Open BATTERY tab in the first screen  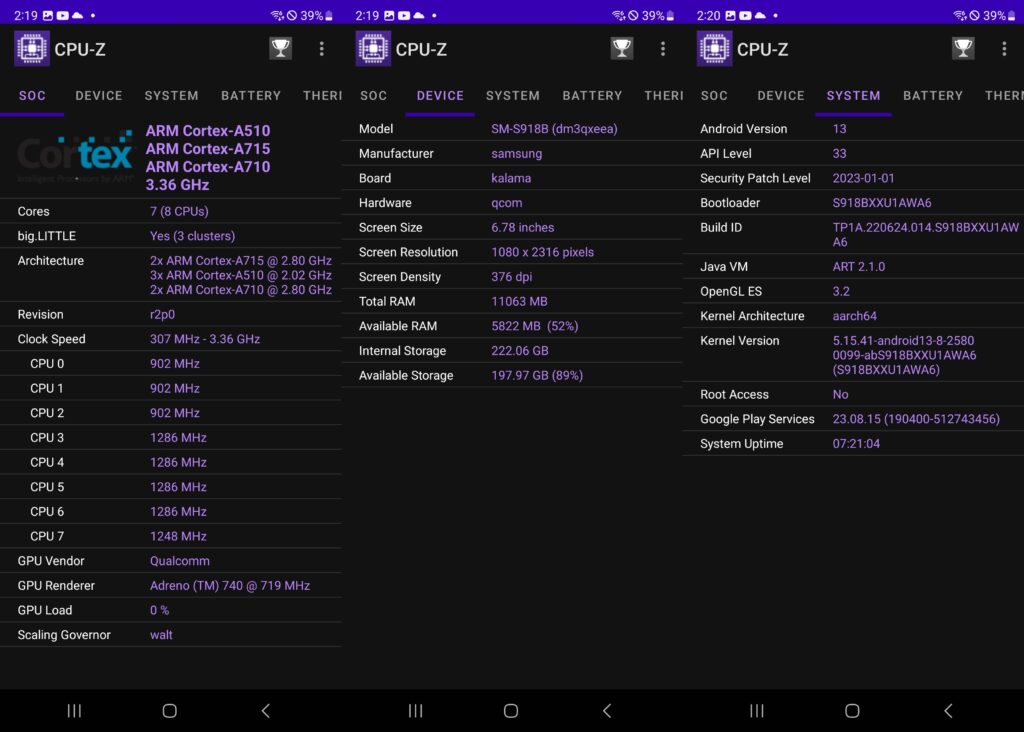(251, 96)
